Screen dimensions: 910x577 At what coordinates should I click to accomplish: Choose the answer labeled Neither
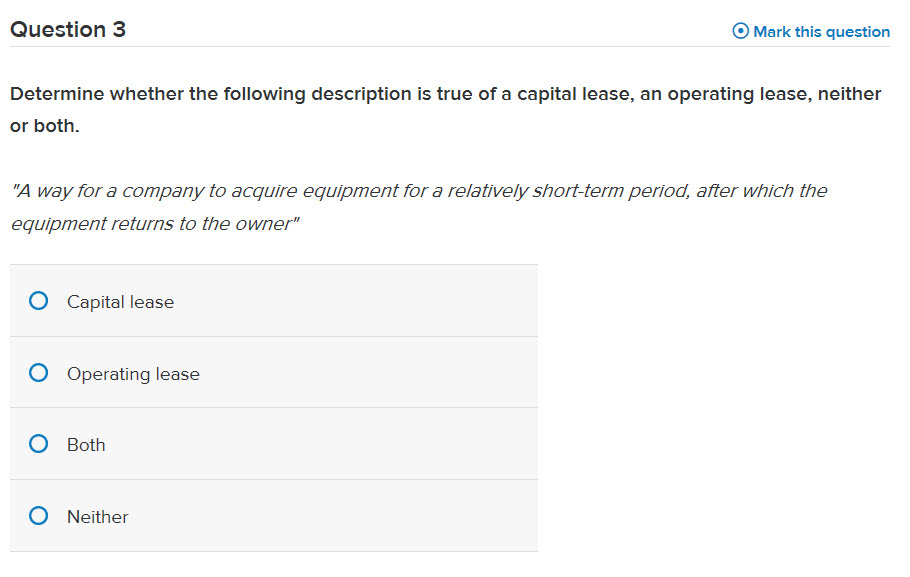point(97,515)
